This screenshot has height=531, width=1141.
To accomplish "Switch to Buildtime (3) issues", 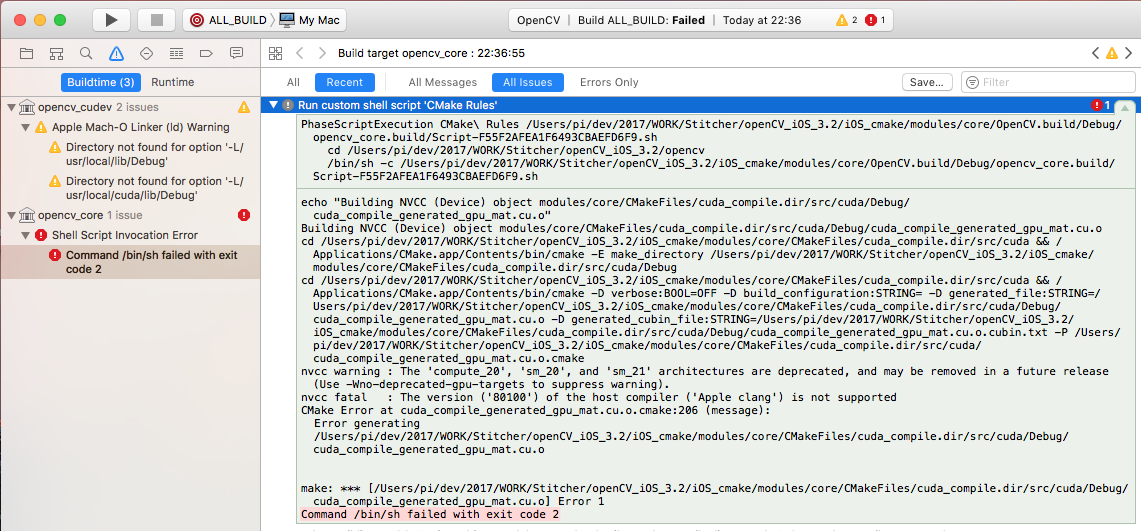I will pos(100,82).
